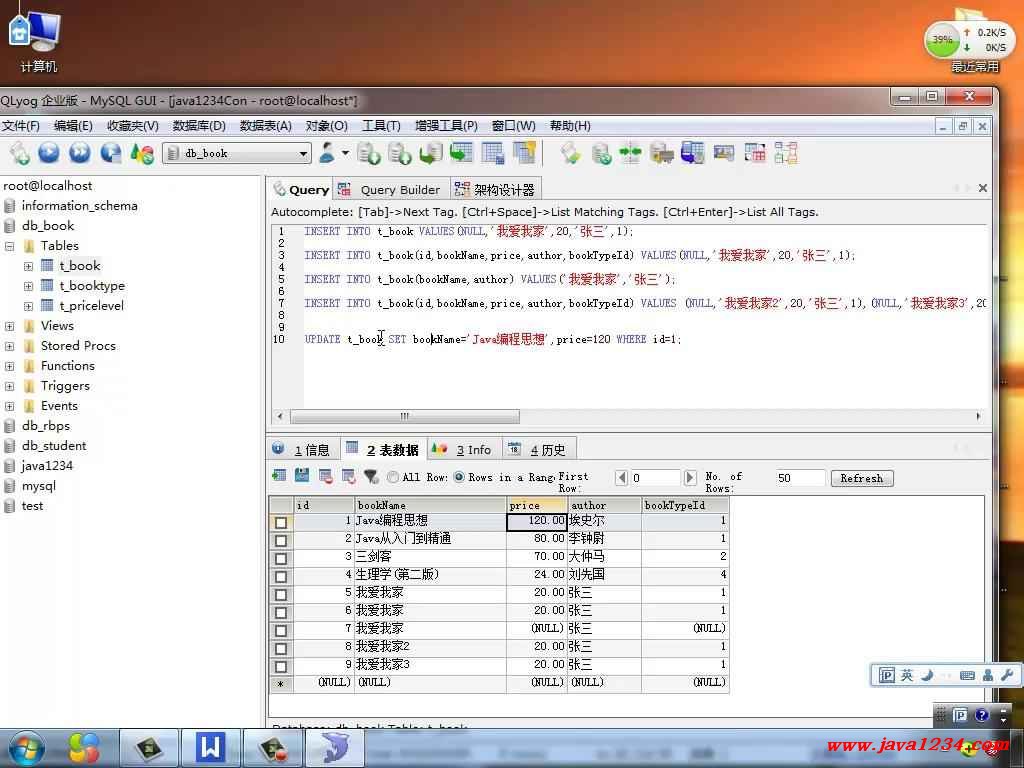Image resolution: width=1024 pixels, height=768 pixels.
Task: Click the Computer desktop icon
Action: [x=37, y=39]
